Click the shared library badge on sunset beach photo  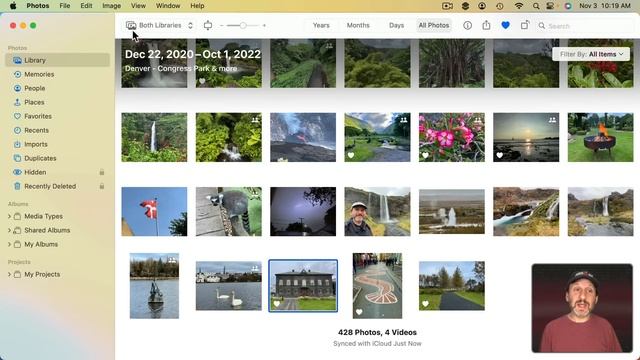552,120
